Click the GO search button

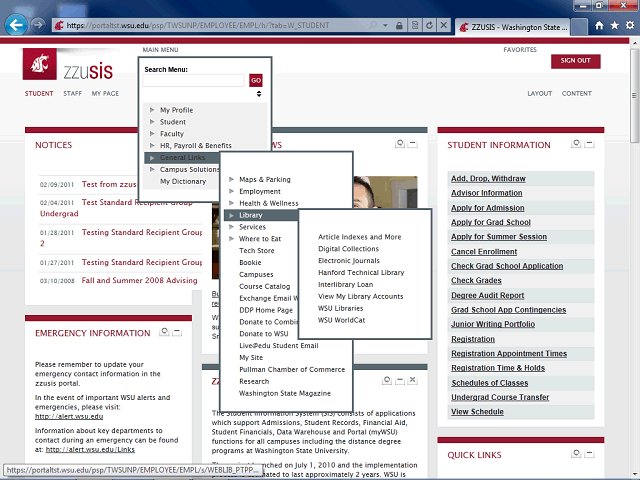coord(256,80)
